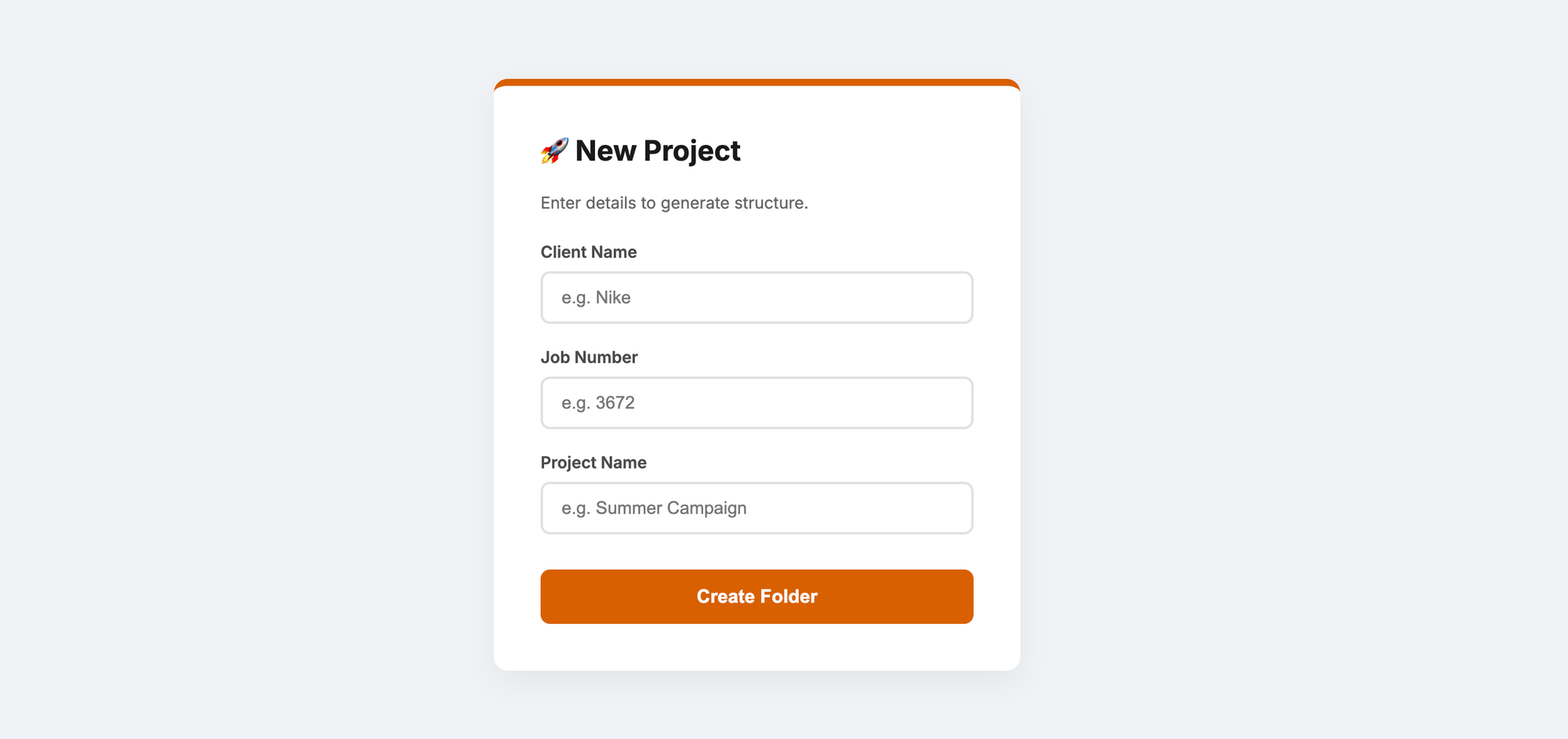This screenshot has height=739, width=1568.
Task: Click the "e.g. Nike" placeholder text
Action: pyautogui.click(x=596, y=298)
